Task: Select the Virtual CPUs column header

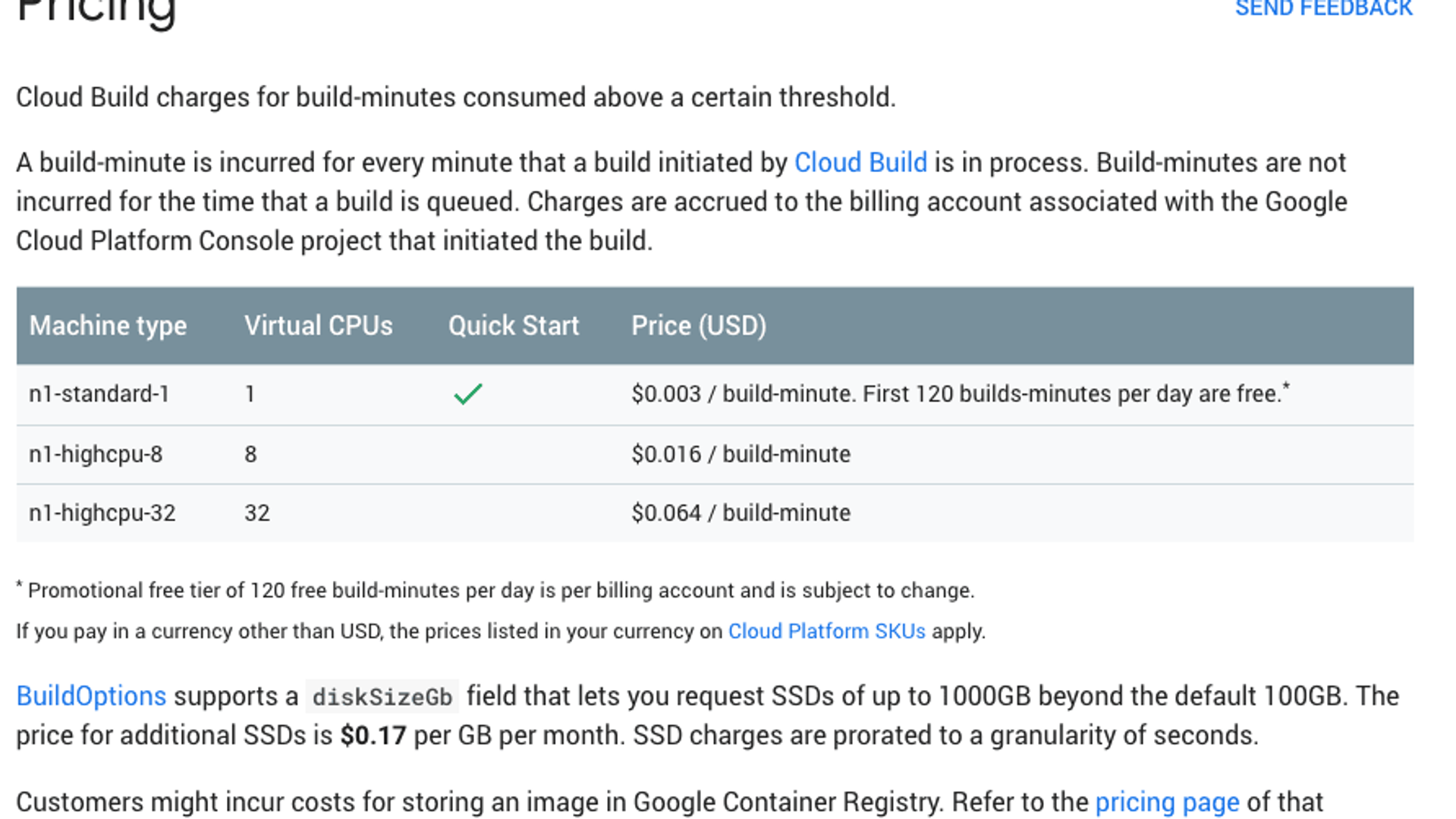Action: [x=318, y=326]
